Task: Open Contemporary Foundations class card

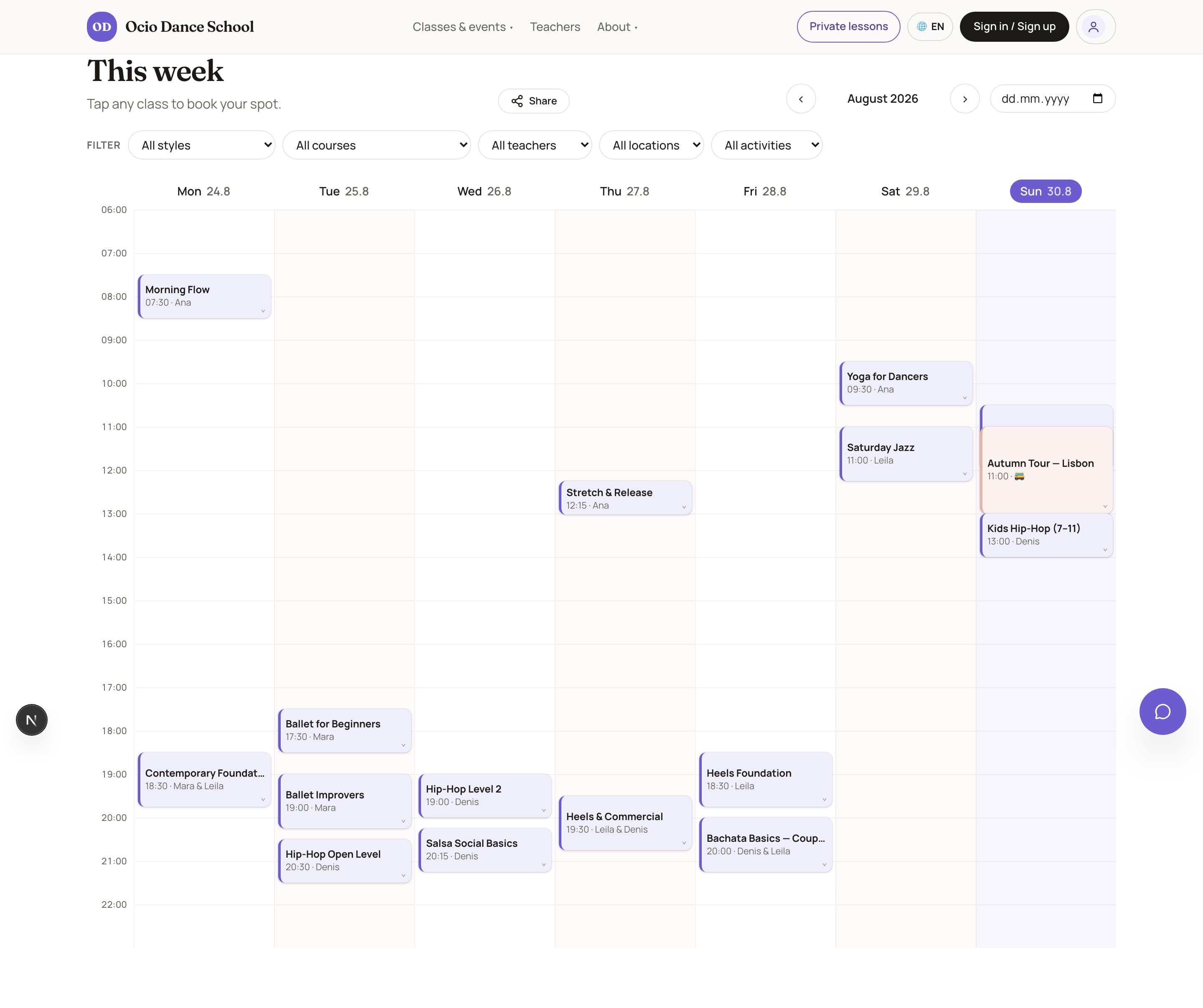Action: click(204, 780)
